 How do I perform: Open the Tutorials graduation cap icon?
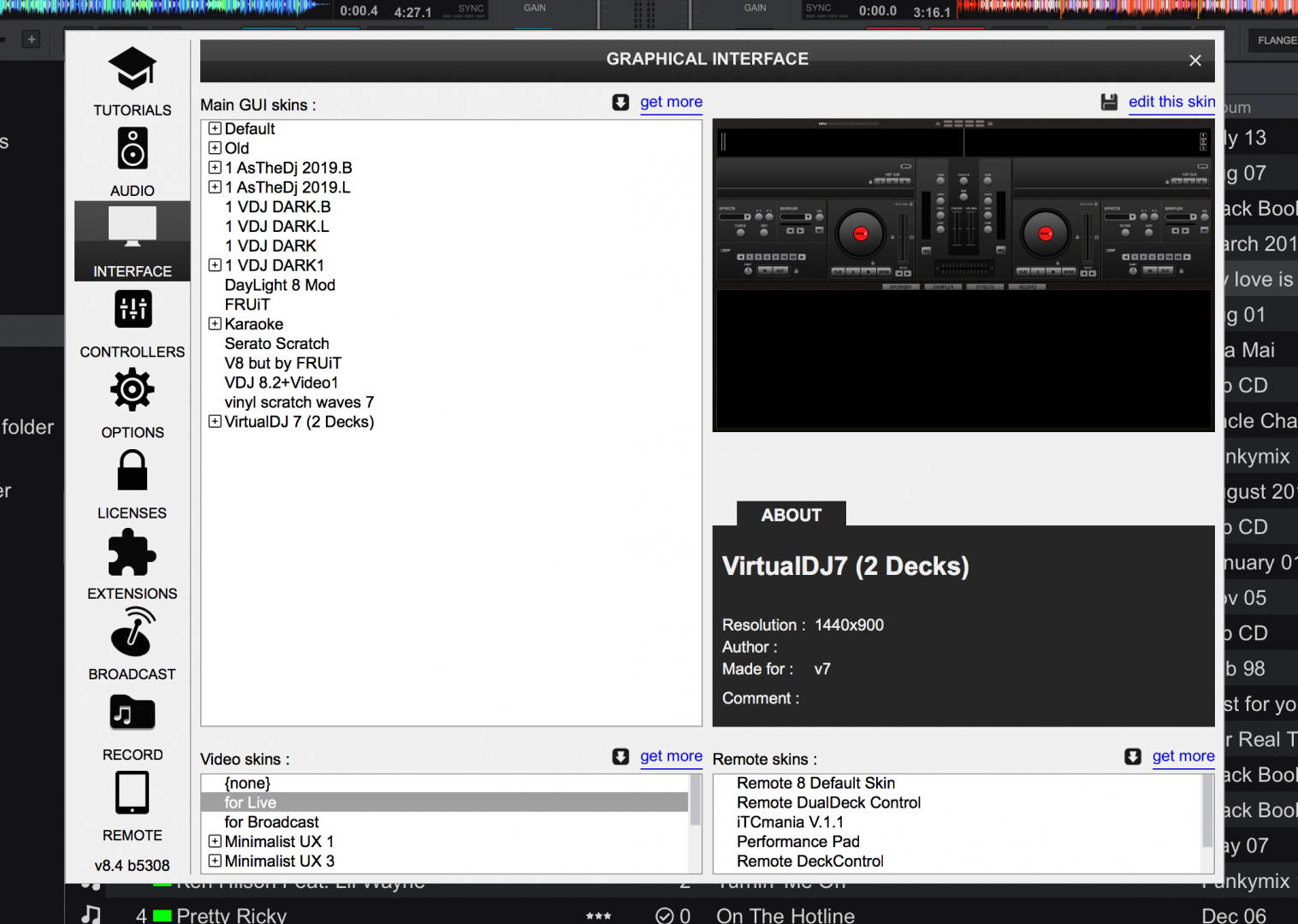pyautogui.click(x=132, y=68)
